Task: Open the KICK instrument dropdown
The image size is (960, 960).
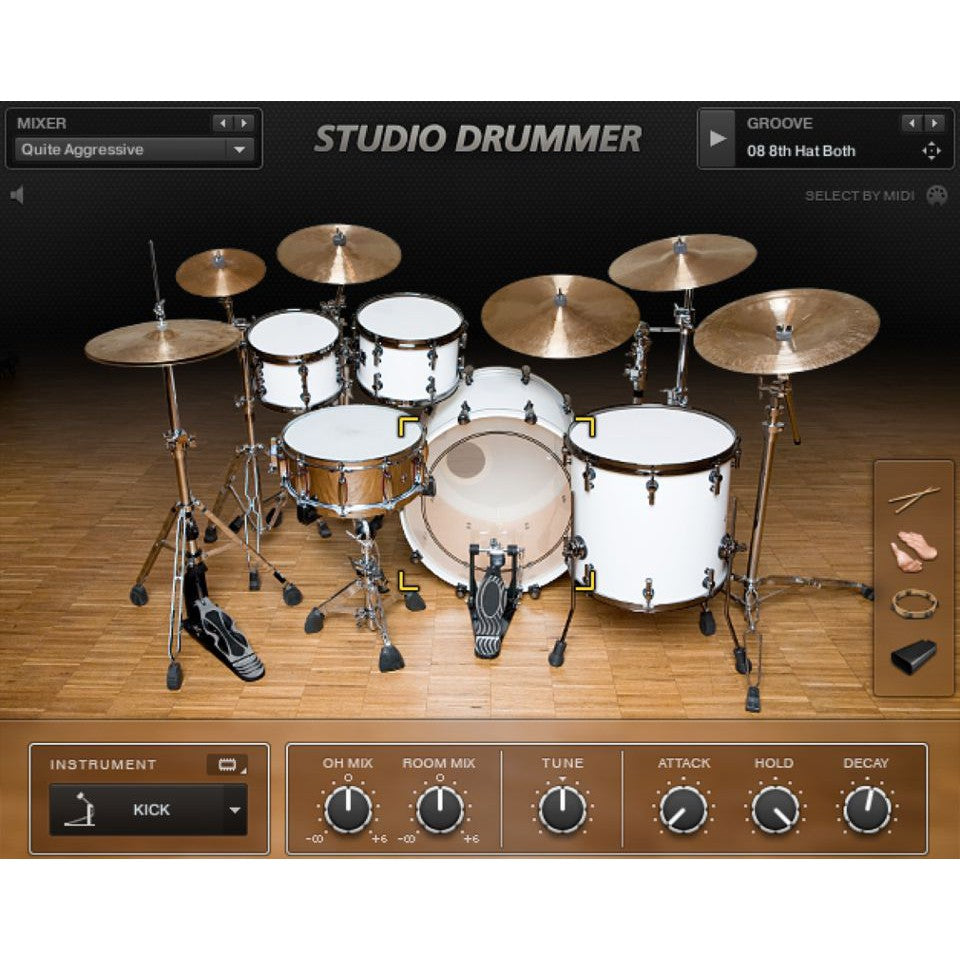Action: click(155, 811)
